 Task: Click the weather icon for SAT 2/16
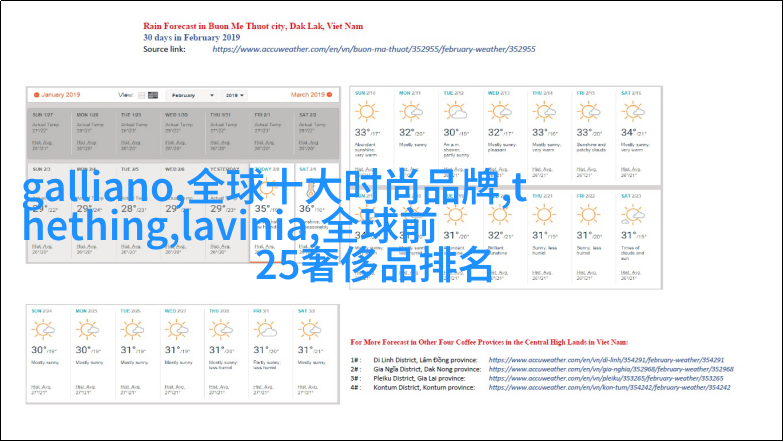coord(633,112)
